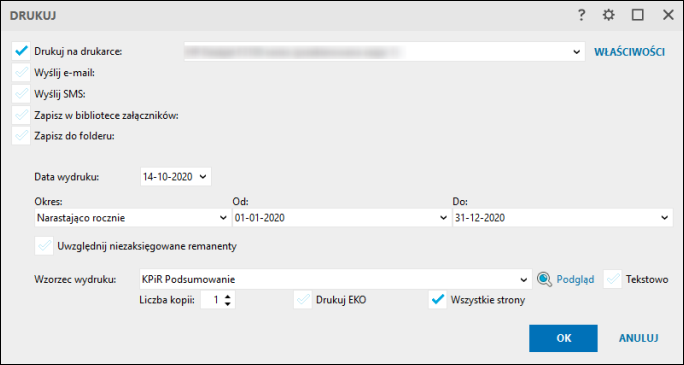
Task: Click the Podgląd magnifier icon
Action: pos(544,280)
